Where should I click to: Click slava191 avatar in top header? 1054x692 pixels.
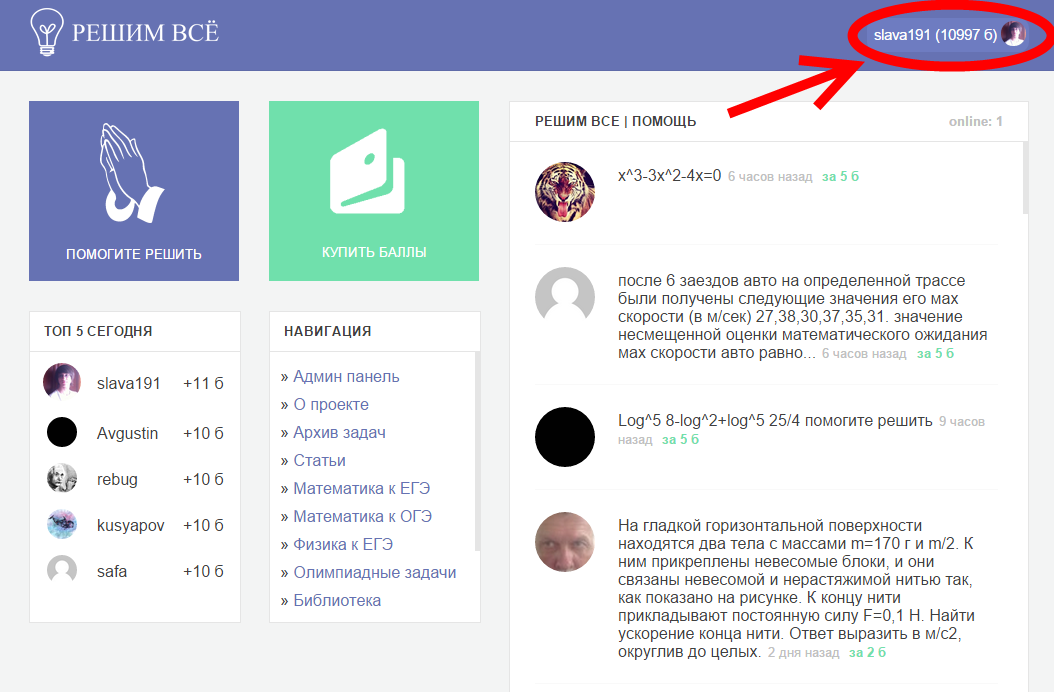point(1013,35)
